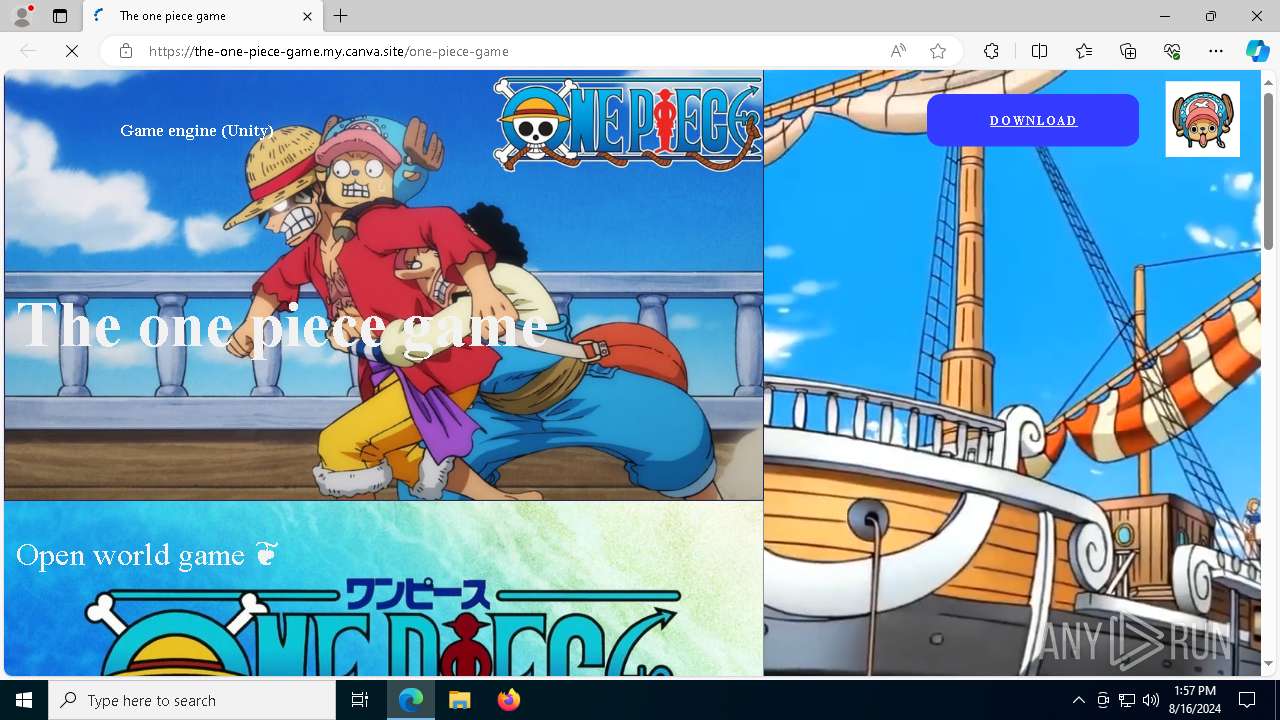Launch Firefox from taskbar
This screenshot has height=720, width=1280.
coord(508,700)
